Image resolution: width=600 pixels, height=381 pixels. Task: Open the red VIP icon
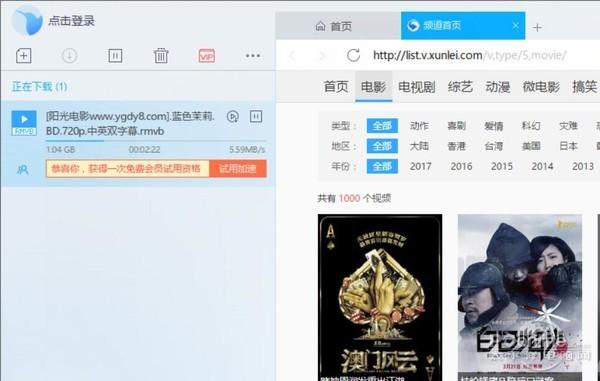(x=207, y=56)
